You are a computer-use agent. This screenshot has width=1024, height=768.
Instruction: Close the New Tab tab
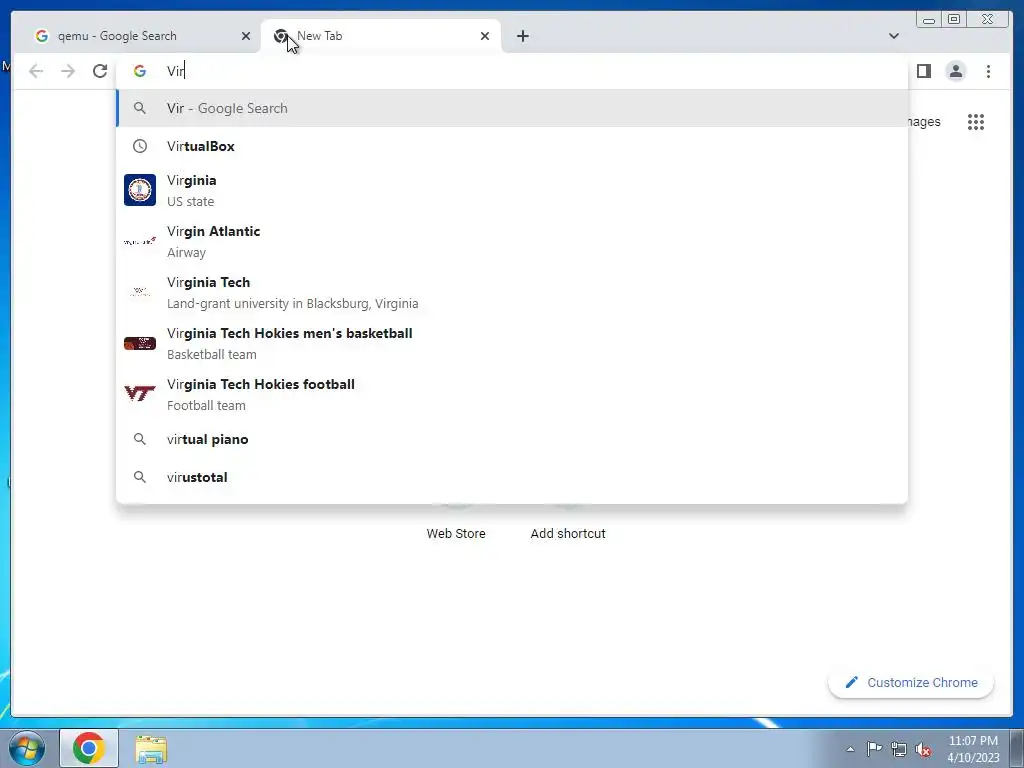pos(485,36)
